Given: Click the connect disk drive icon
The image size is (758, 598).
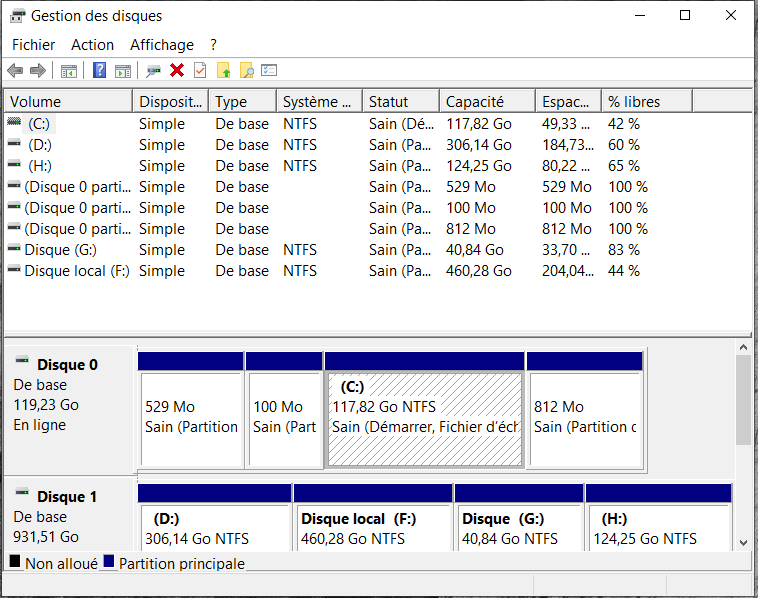Looking at the screenshot, I should (x=154, y=70).
